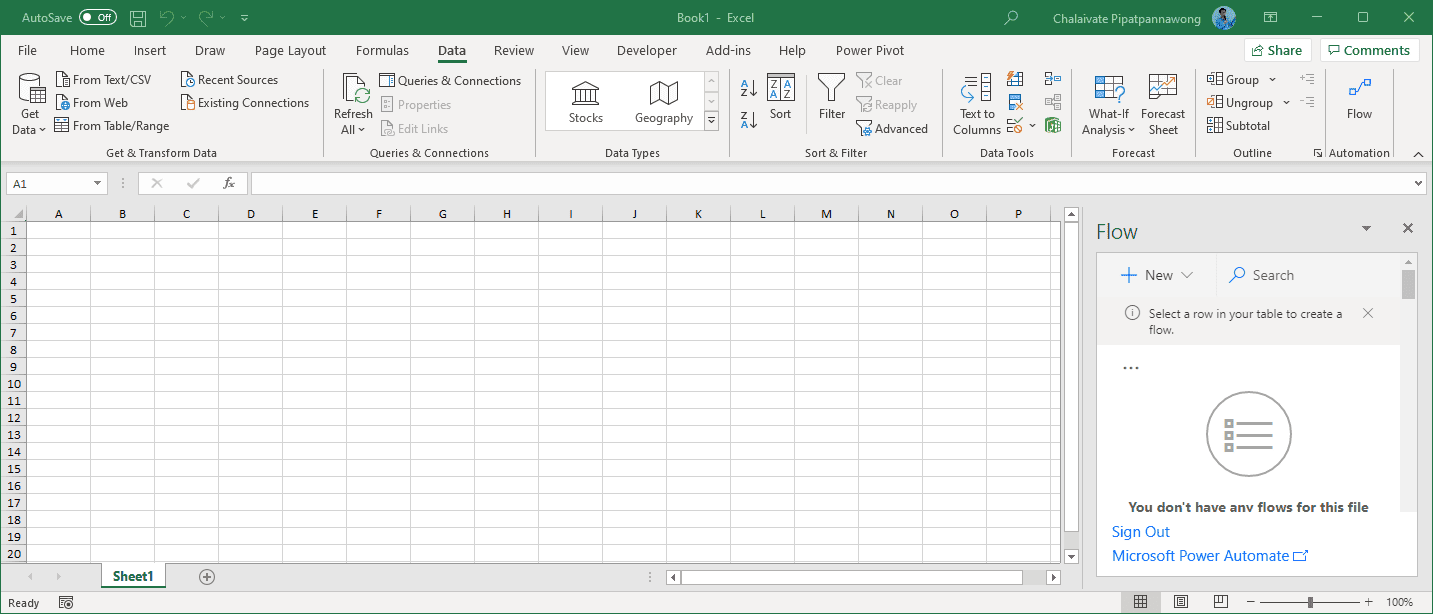Viewport: 1433px width, 614px height.
Task: Apply the Stocks data type
Action: (585, 100)
